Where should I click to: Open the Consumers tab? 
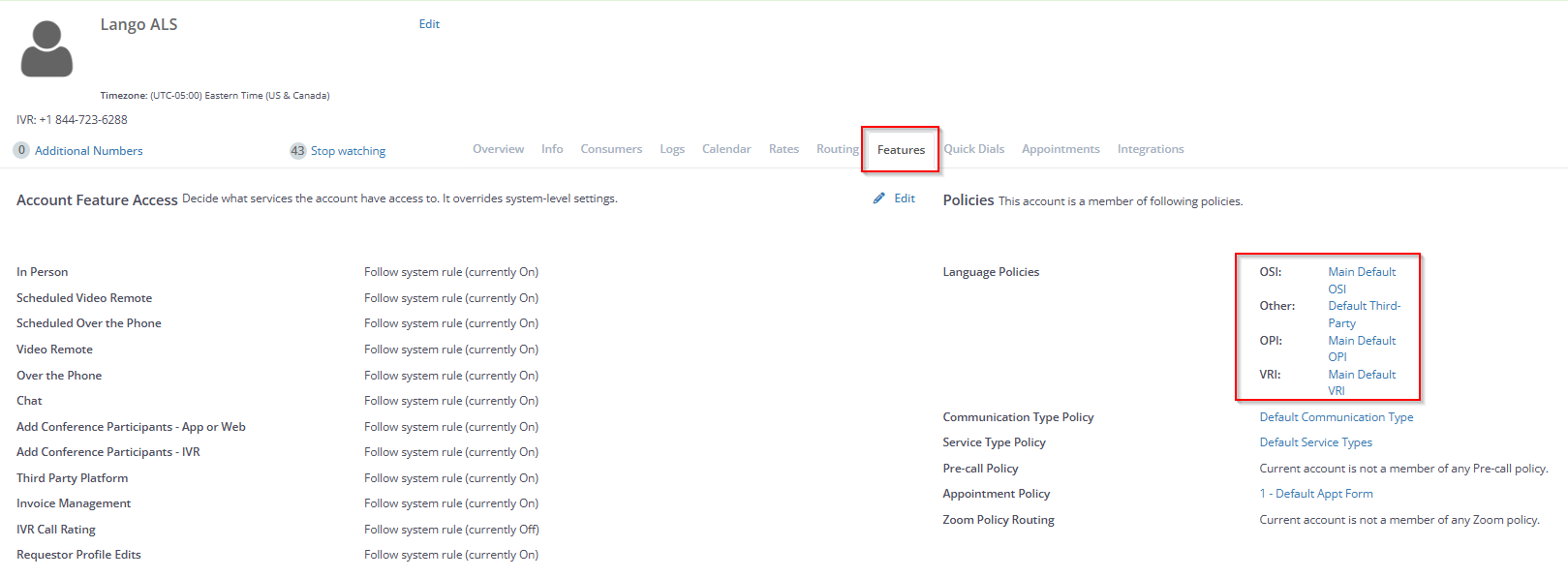click(611, 149)
